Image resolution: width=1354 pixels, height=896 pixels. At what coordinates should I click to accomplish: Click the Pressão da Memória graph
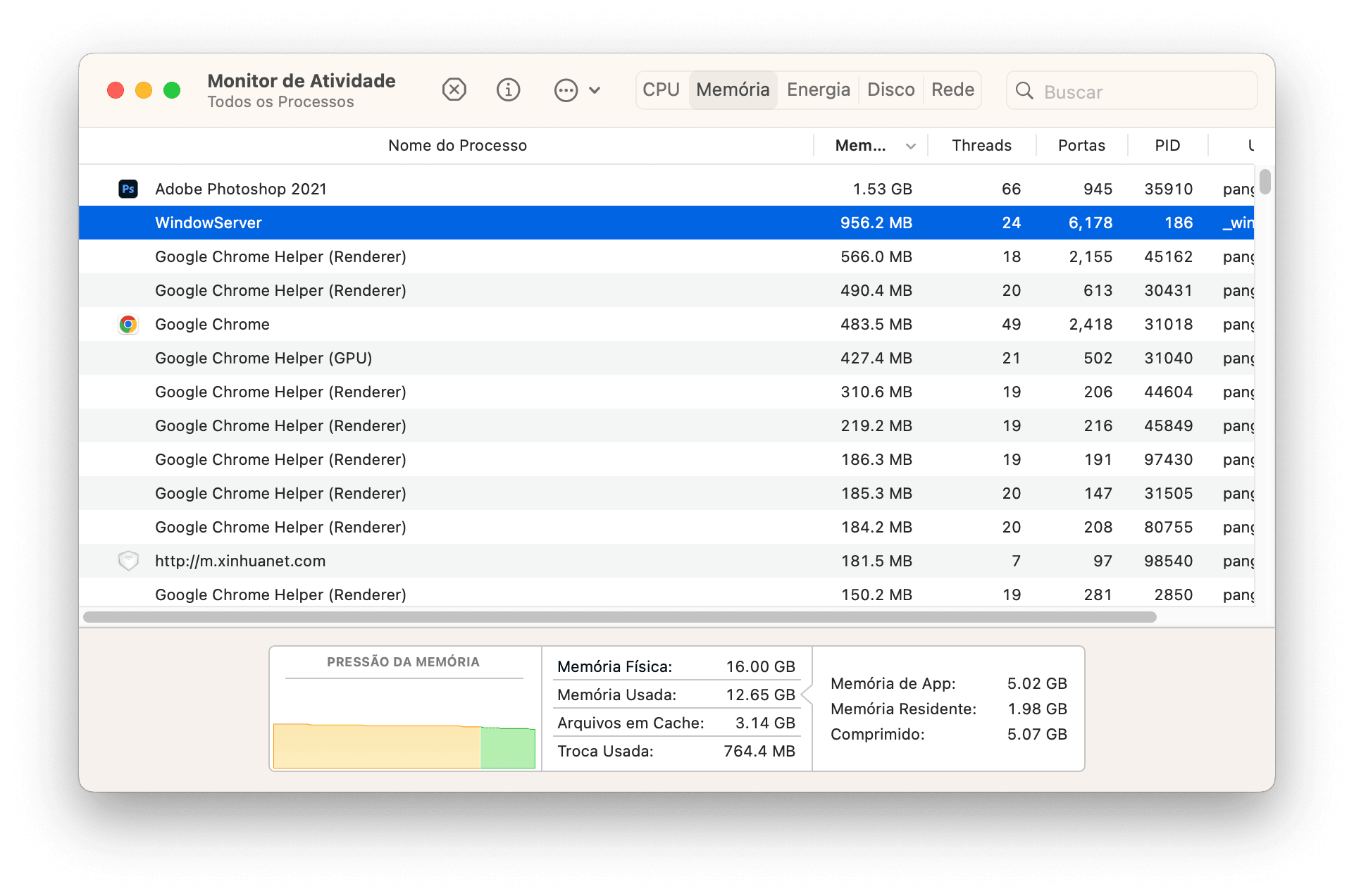(x=404, y=745)
